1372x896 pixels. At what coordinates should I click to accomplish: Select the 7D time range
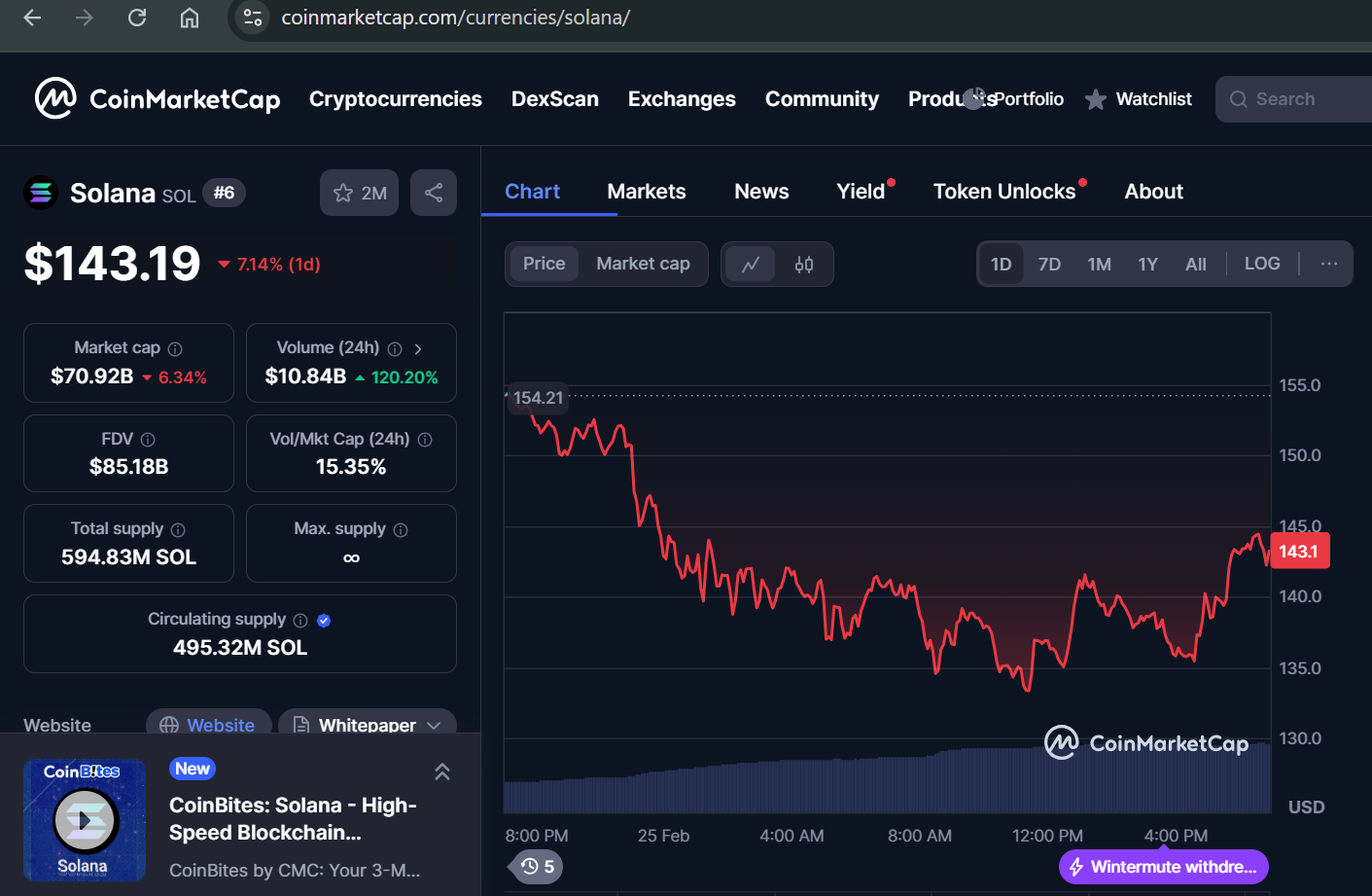click(1049, 265)
